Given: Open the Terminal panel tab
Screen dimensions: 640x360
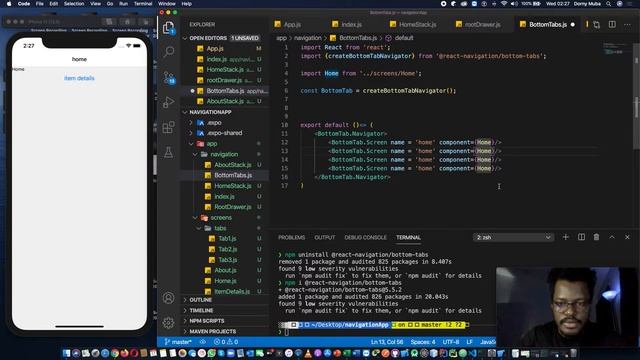Looking at the screenshot, I should click(408, 238).
